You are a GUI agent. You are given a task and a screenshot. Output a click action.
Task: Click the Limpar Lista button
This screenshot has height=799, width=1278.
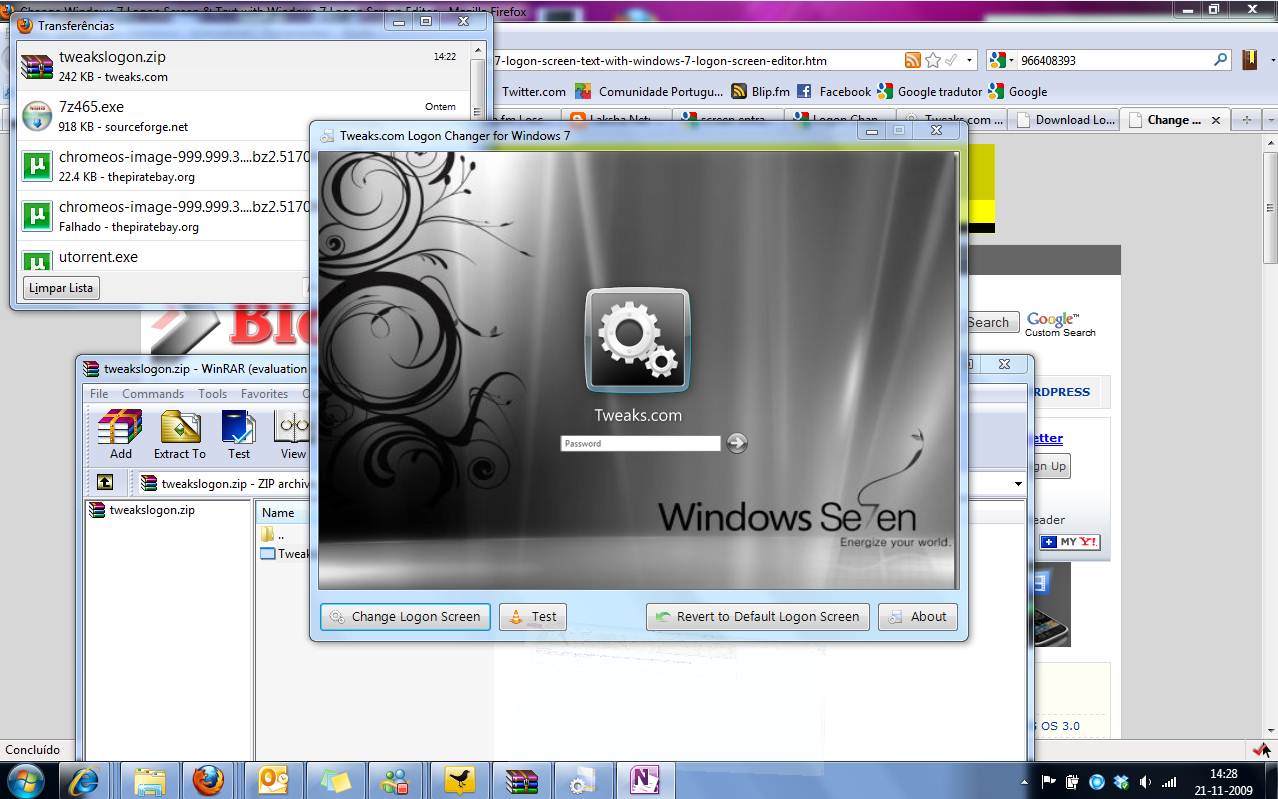(61, 288)
